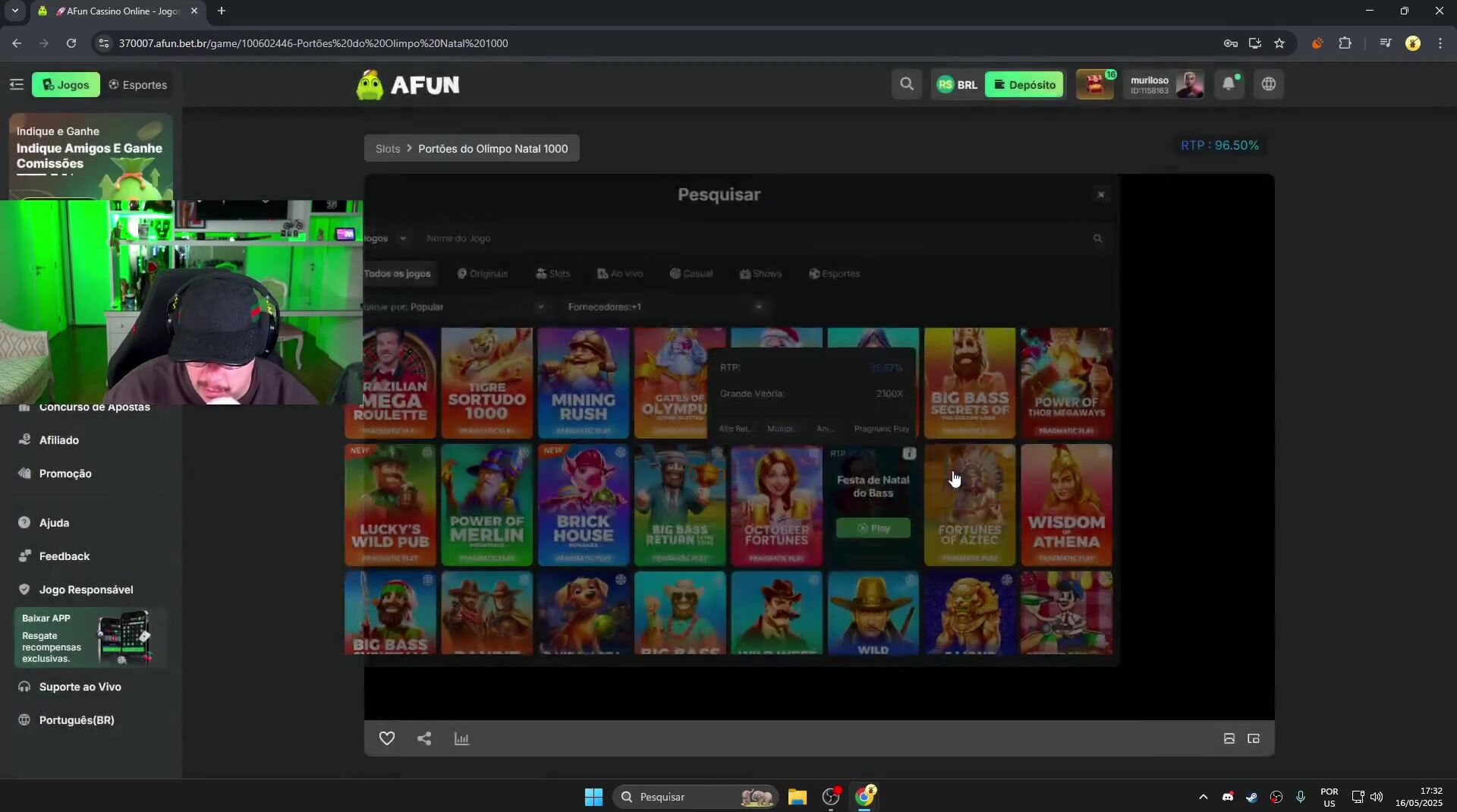Switch to Slots tab in search dialog

553,274
